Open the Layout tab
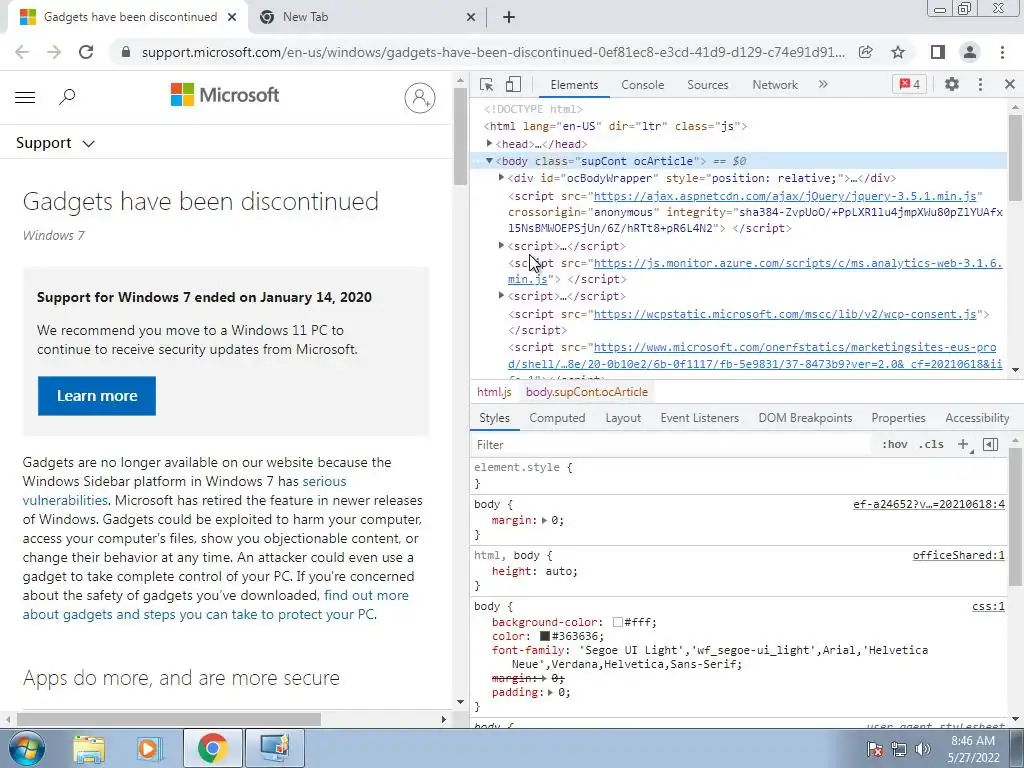 click(x=623, y=418)
